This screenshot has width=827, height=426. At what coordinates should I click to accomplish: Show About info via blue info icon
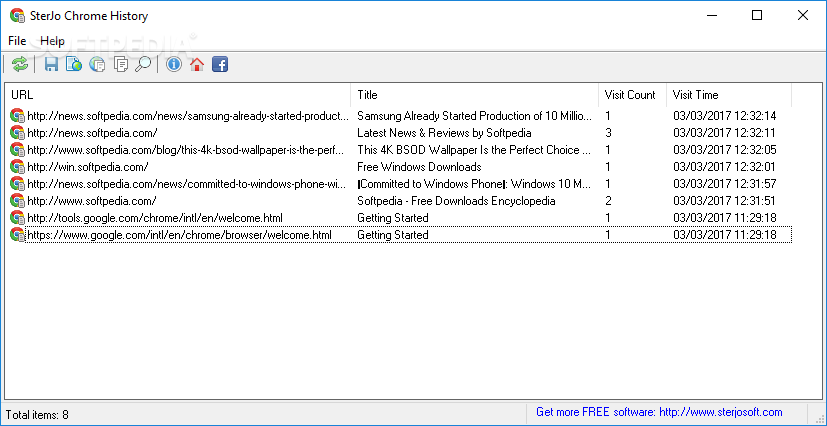[x=174, y=64]
